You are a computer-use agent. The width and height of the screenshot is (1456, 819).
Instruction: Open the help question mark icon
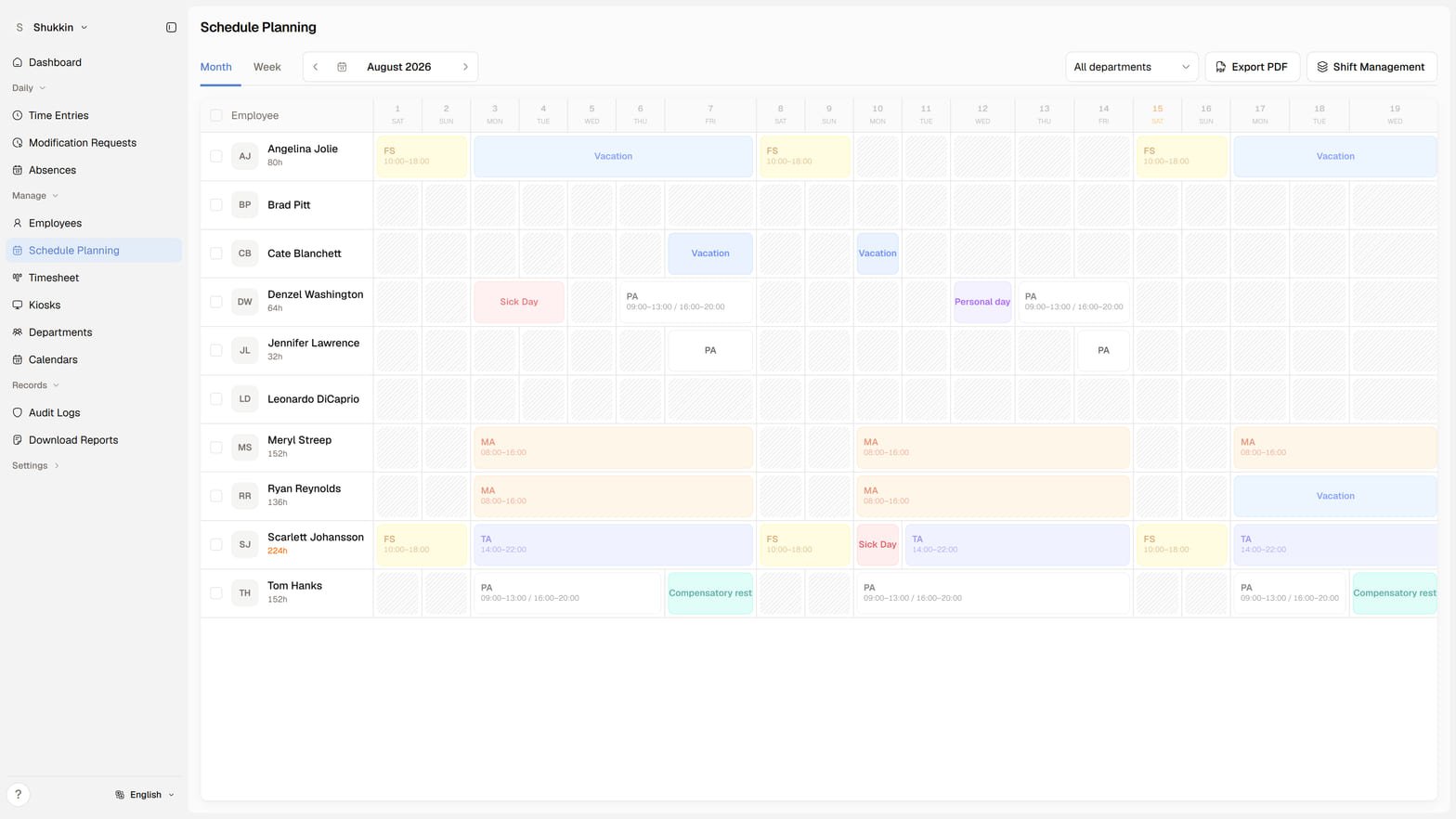pyautogui.click(x=18, y=794)
